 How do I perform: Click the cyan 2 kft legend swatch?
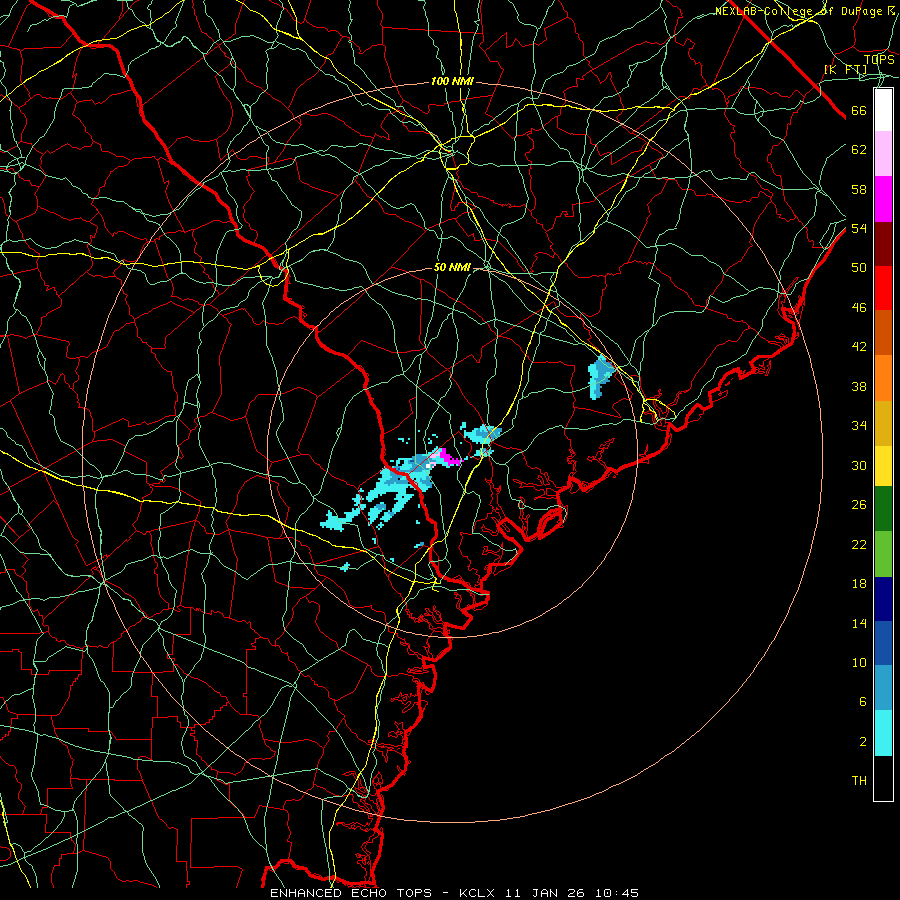click(x=883, y=733)
